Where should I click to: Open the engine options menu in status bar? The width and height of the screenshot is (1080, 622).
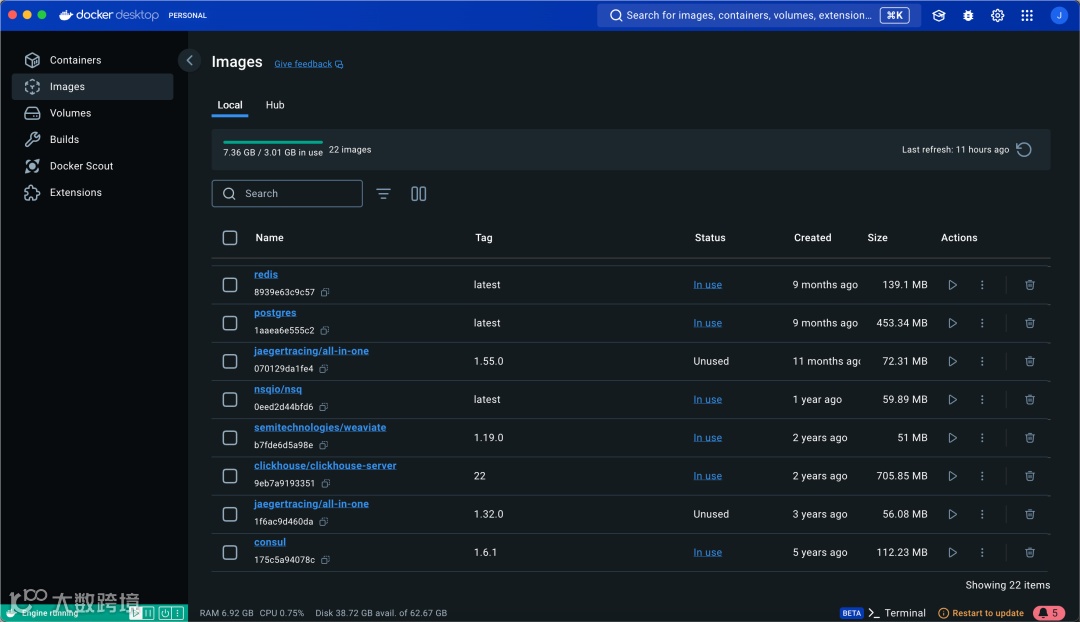pyautogui.click(x=178, y=612)
